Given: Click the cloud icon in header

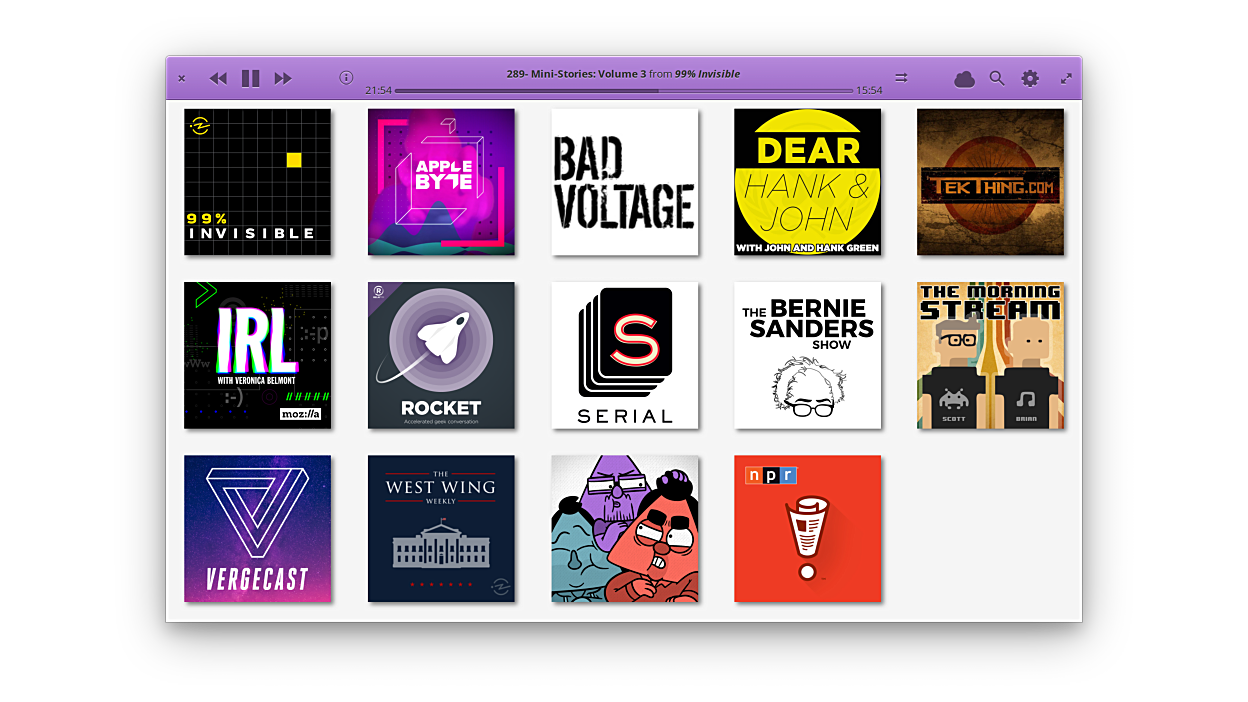Looking at the screenshot, I should pyautogui.click(x=964, y=79).
